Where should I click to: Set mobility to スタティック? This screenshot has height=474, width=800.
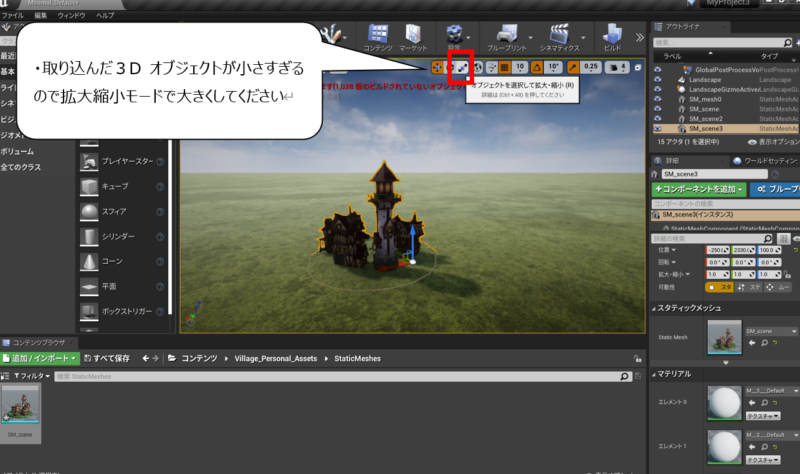tap(720, 287)
